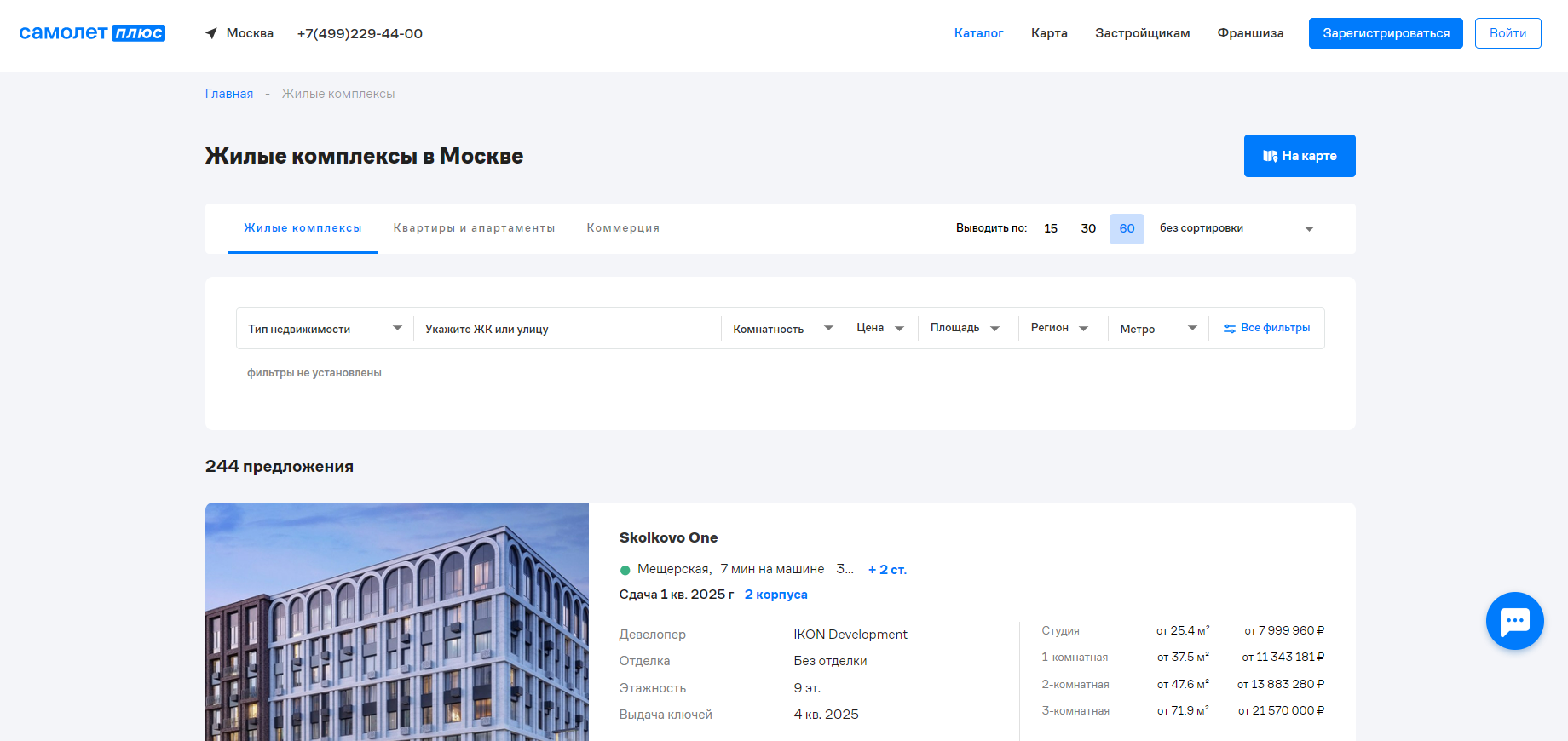This screenshot has height=741, width=1568.
Task: Open the без сортировки sorting dropdown
Action: (x=1236, y=228)
